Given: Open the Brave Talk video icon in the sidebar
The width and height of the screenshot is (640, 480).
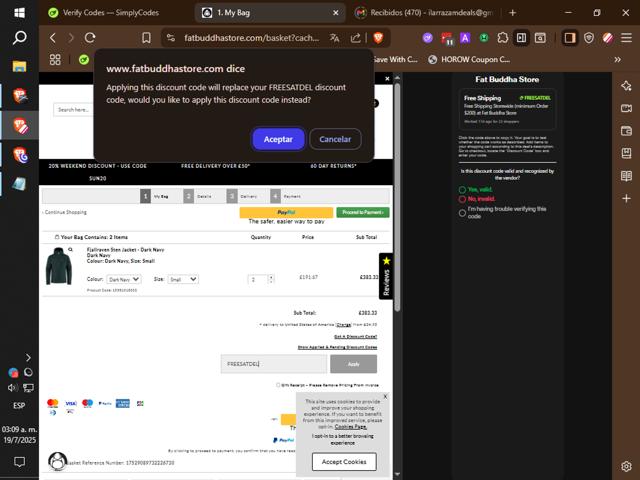Looking at the screenshot, I should click(x=627, y=108).
